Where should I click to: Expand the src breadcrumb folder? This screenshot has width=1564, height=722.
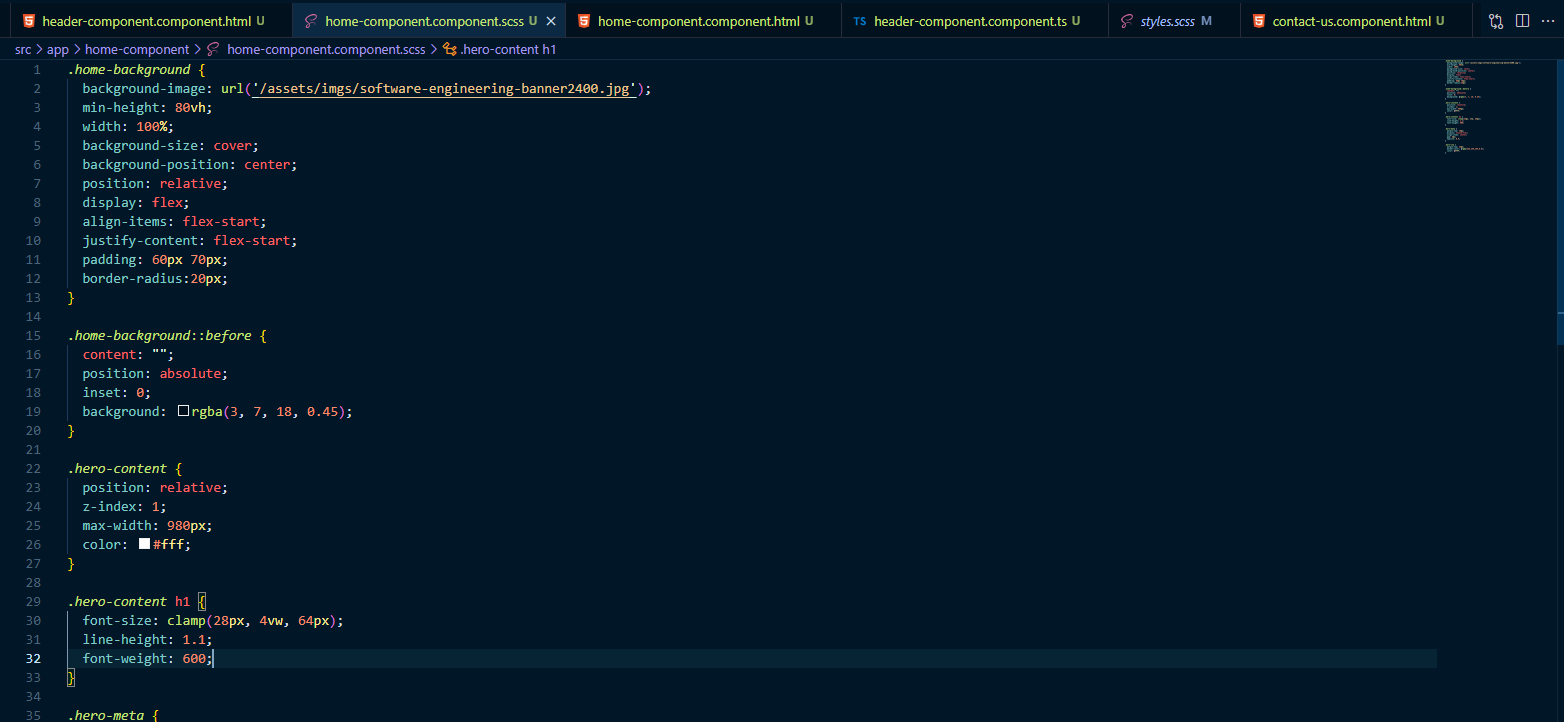click(x=23, y=49)
